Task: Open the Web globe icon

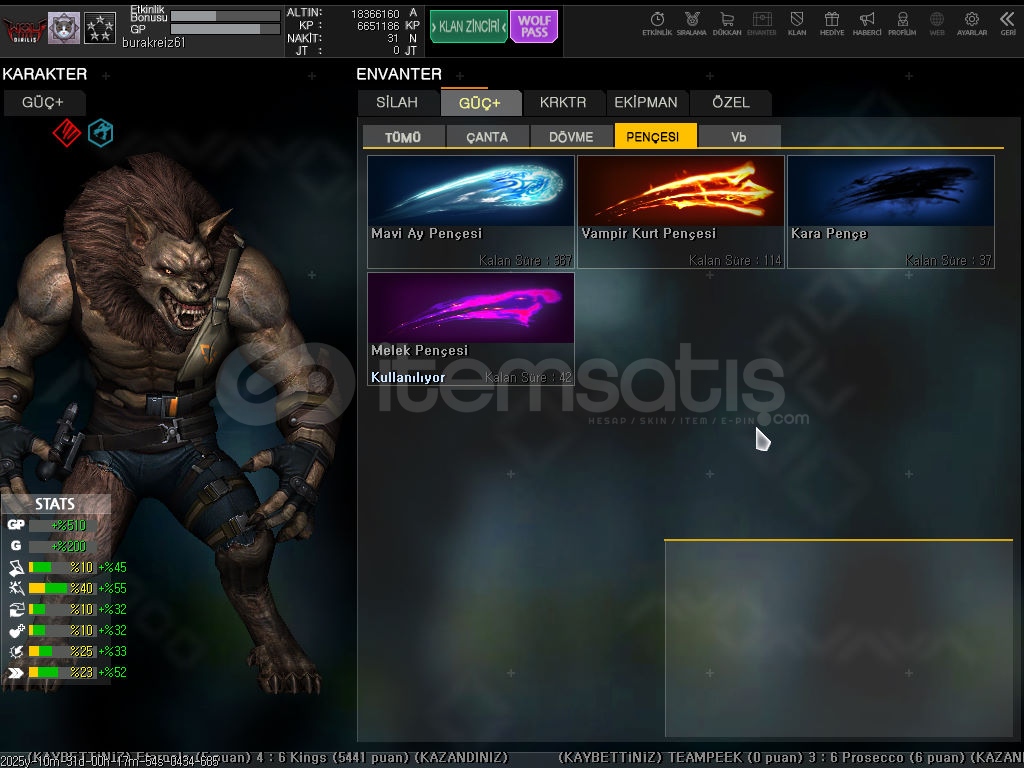Action: (x=936, y=24)
